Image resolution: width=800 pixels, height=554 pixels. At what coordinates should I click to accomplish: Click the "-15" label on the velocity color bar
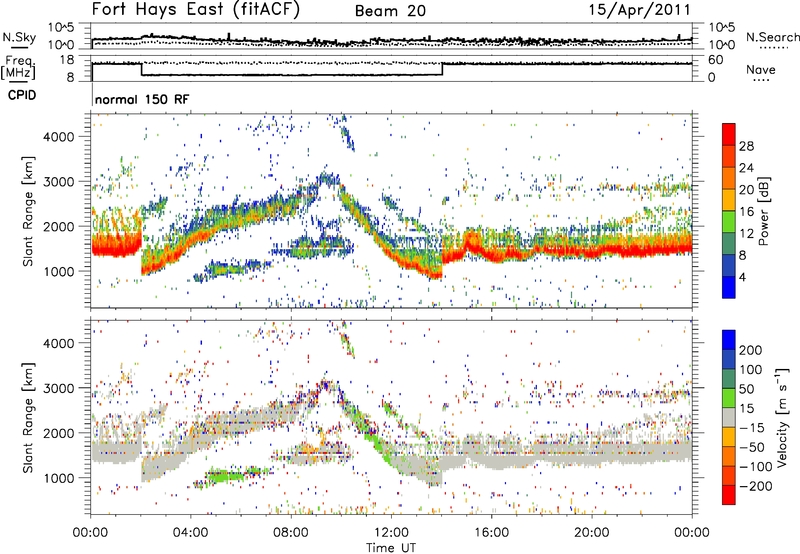pos(752,428)
